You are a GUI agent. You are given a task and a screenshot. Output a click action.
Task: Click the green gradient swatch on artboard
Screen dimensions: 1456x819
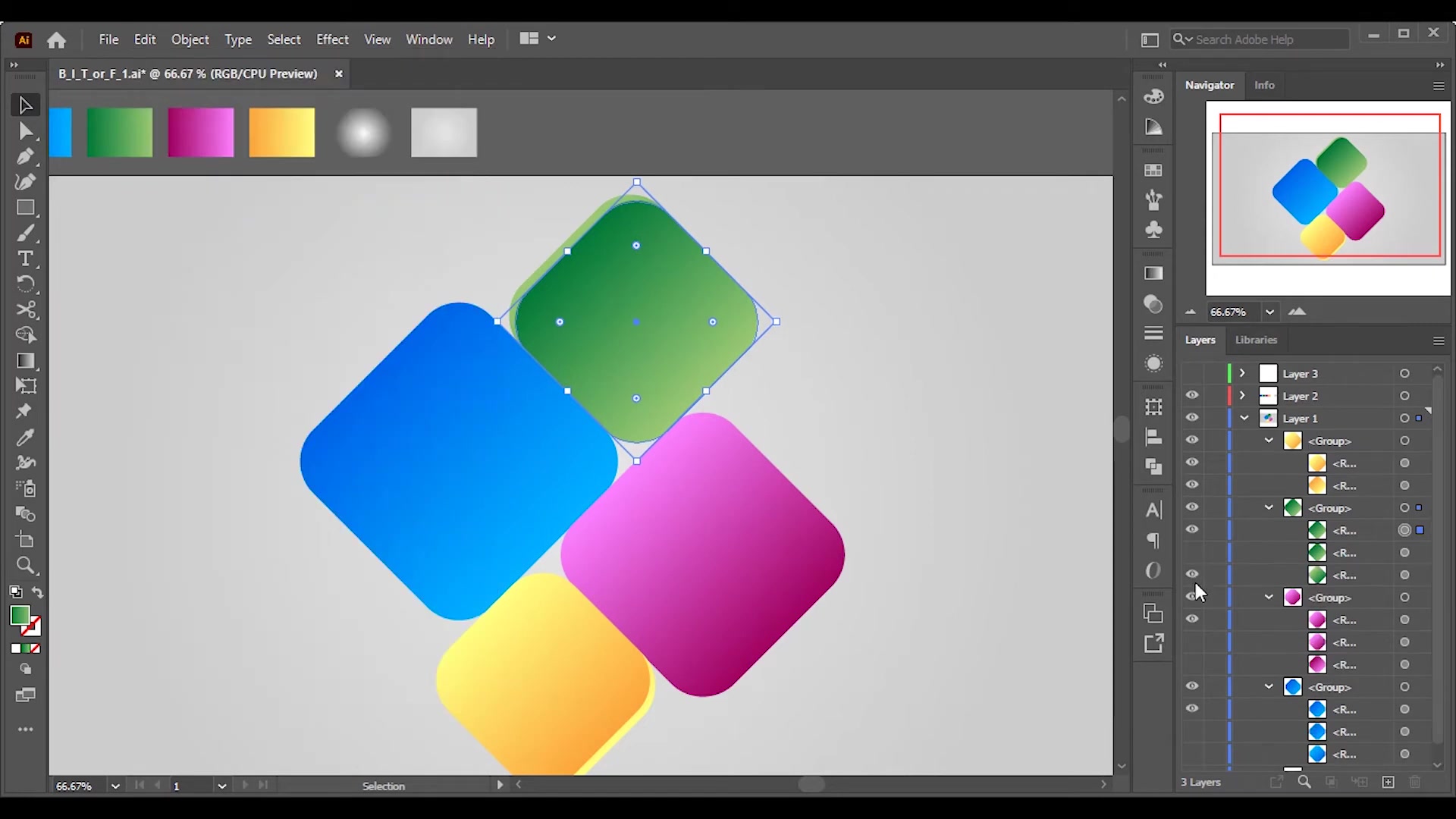tap(120, 133)
